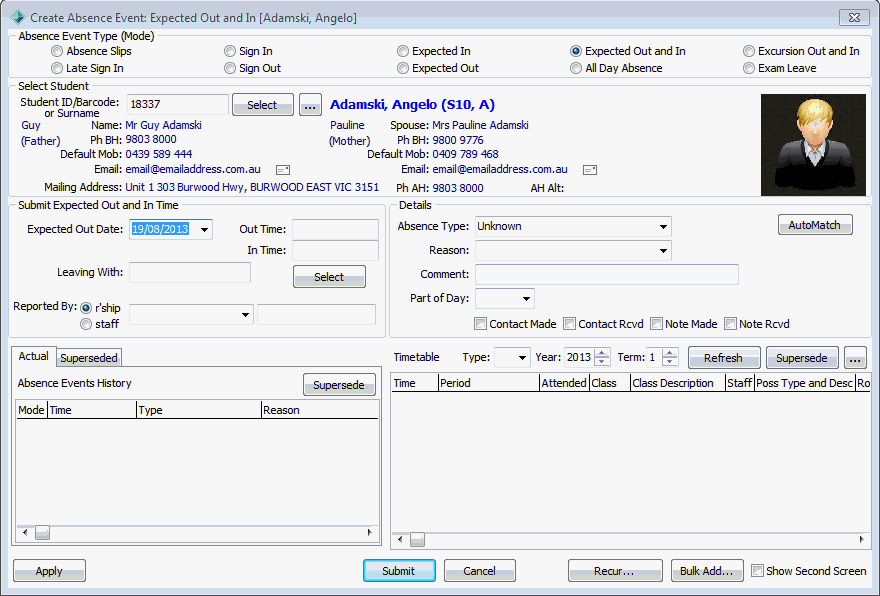Screen dimensions: 880x596
Task: Click the Select button for Leaving With
Action: tap(329, 277)
